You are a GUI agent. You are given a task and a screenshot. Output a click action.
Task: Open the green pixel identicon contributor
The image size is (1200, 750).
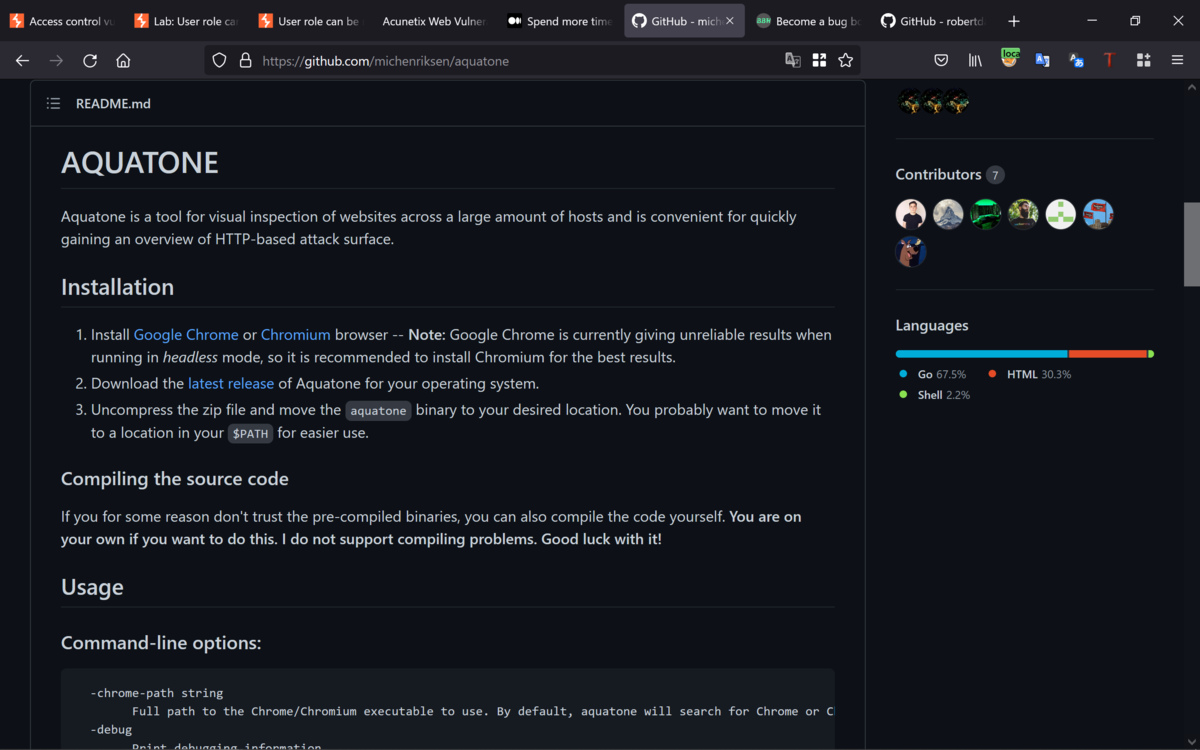pos(1061,214)
